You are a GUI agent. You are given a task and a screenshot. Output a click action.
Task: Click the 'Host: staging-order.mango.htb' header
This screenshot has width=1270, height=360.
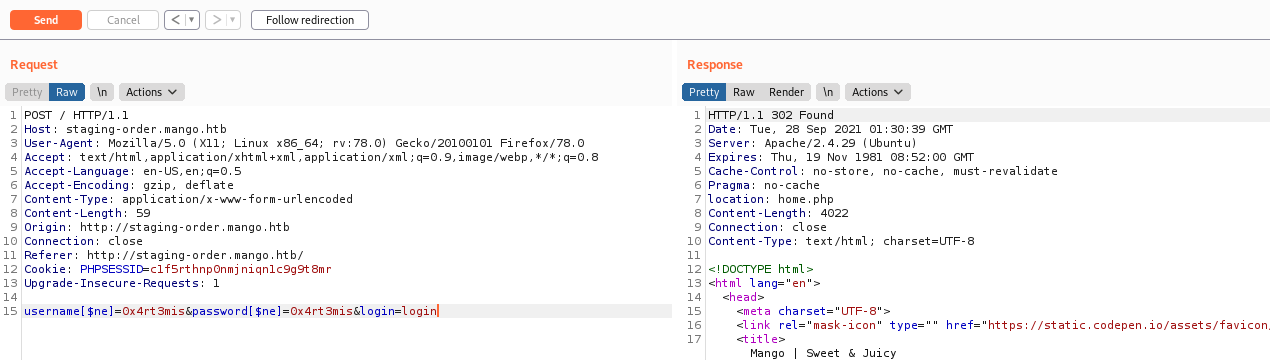pos(125,129)
